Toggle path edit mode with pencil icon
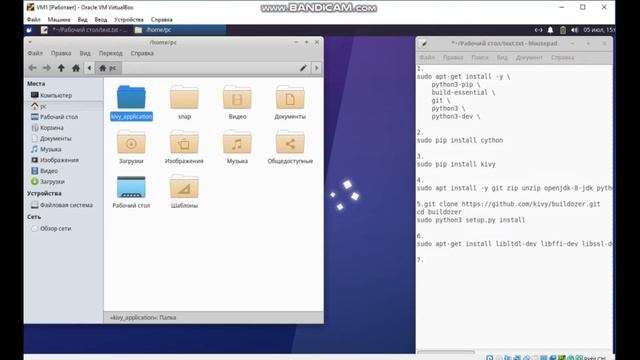 point(303,68)
